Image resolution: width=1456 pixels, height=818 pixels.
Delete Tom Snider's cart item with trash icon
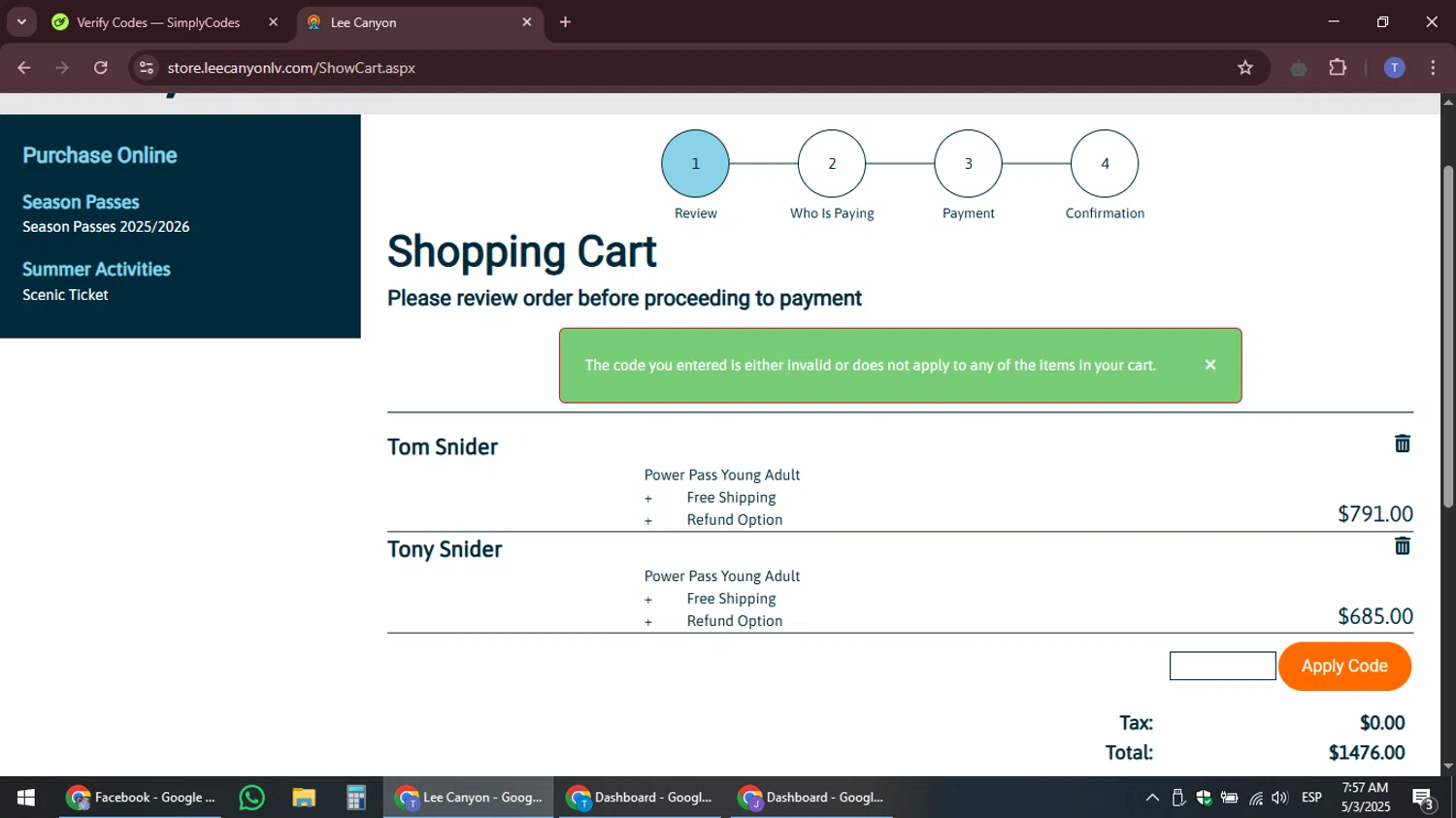pos(1403,443)
